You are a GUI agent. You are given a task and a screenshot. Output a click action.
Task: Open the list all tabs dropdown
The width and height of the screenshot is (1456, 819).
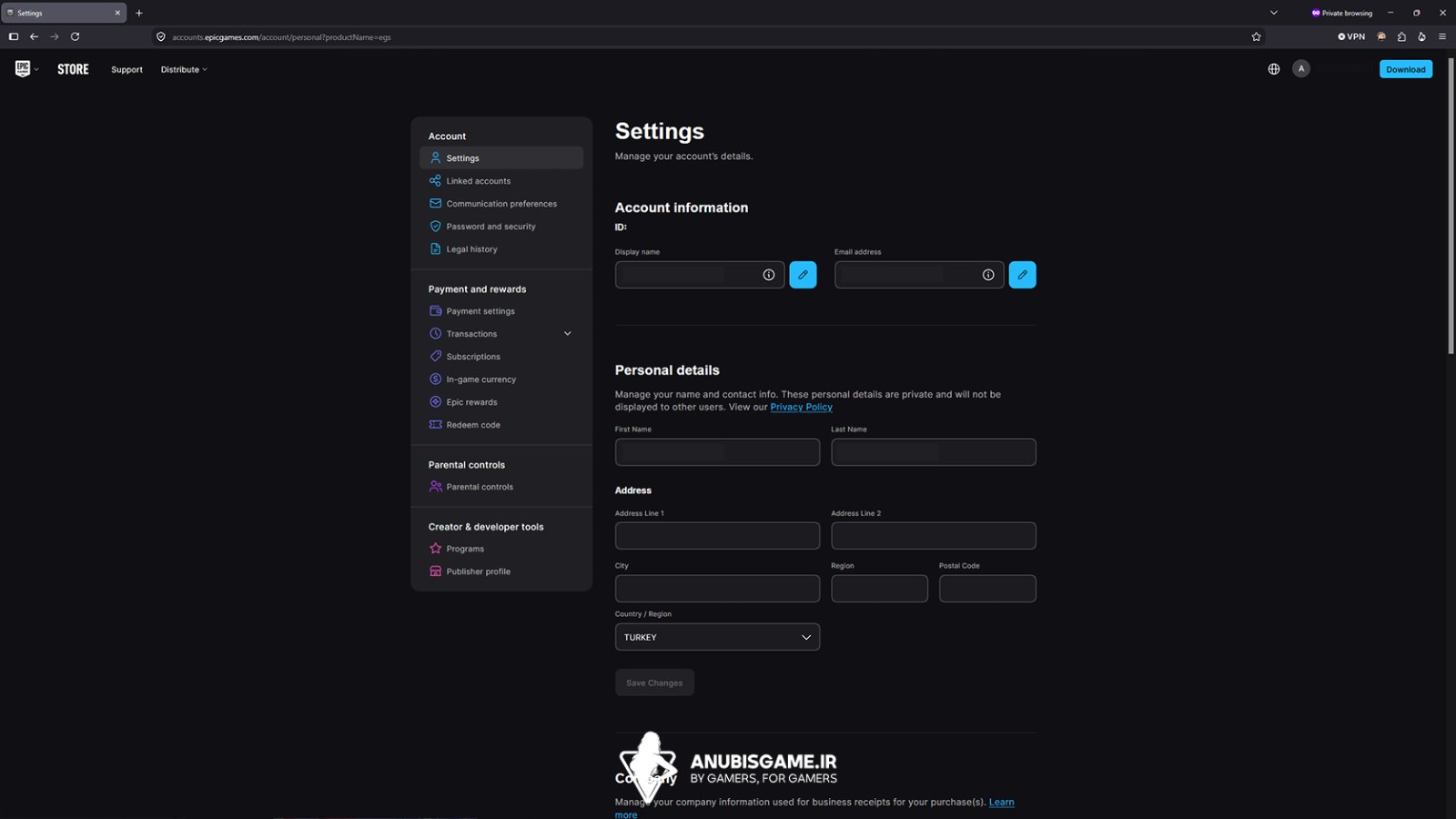(x=1274, y=13)
